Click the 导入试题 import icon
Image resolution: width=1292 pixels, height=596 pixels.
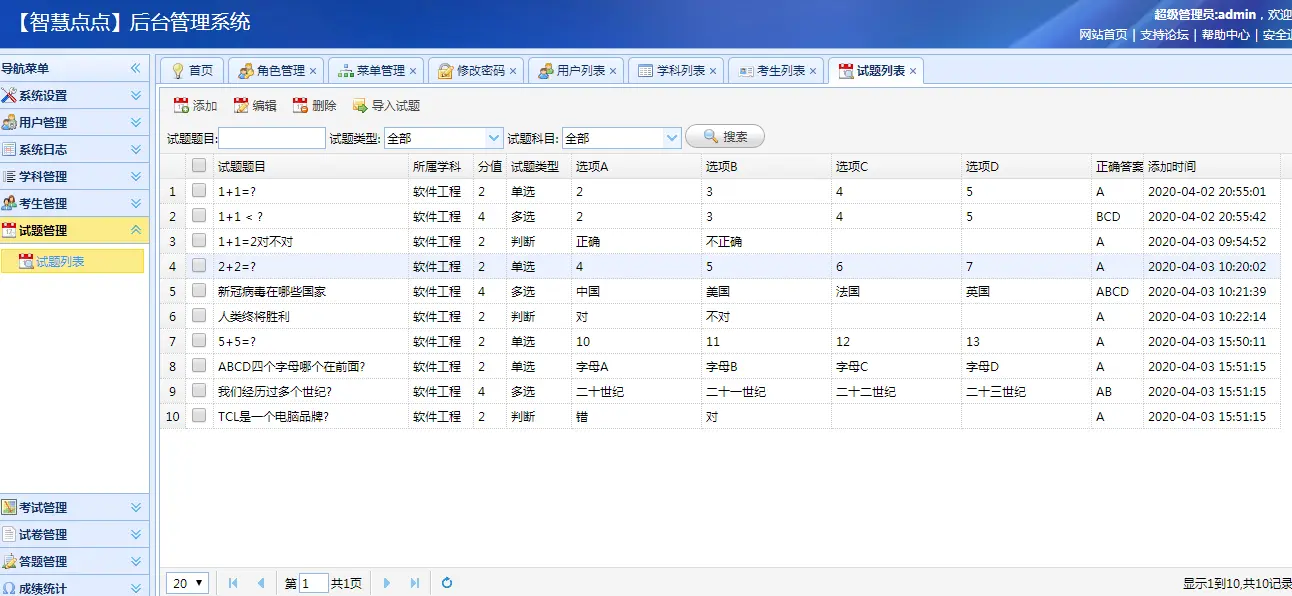point(360,105)
